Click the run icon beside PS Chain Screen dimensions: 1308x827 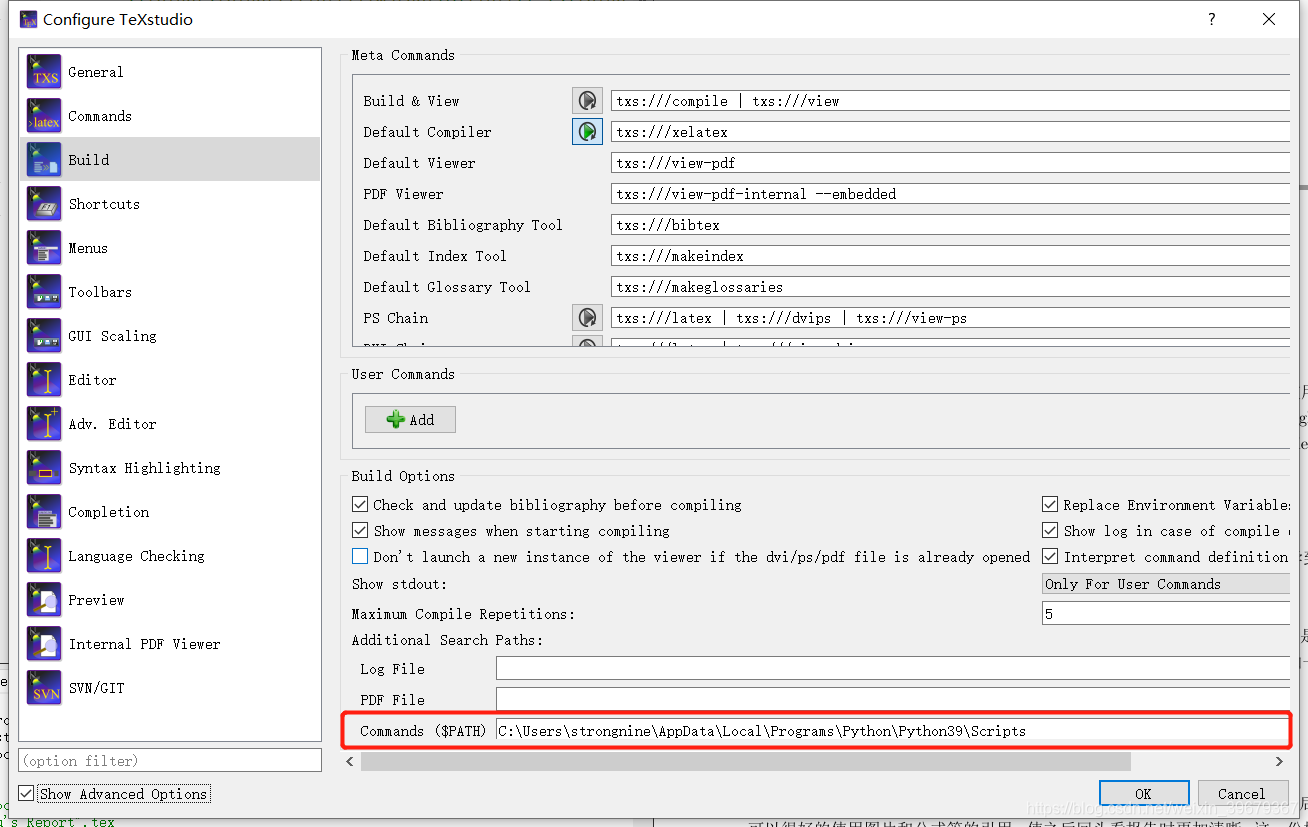[x=587, y=318]
